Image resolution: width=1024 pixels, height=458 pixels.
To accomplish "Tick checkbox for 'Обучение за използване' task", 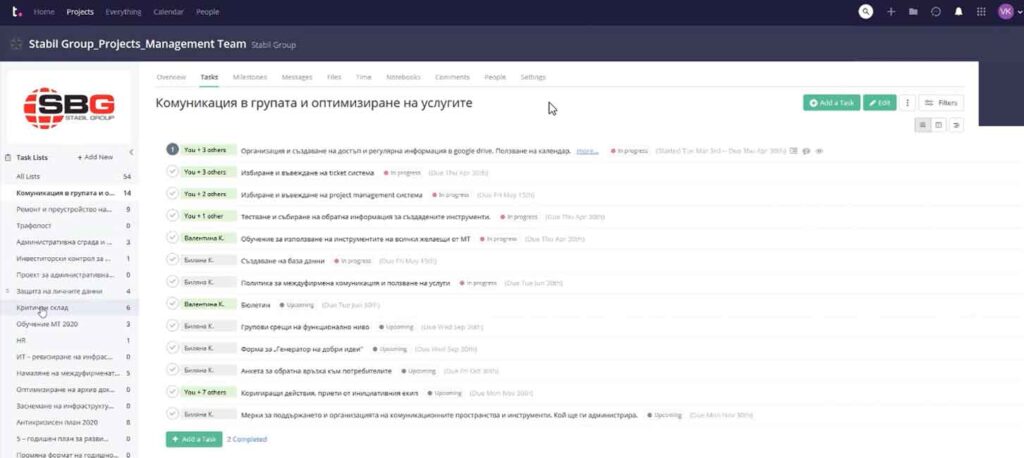I will 172,238.
